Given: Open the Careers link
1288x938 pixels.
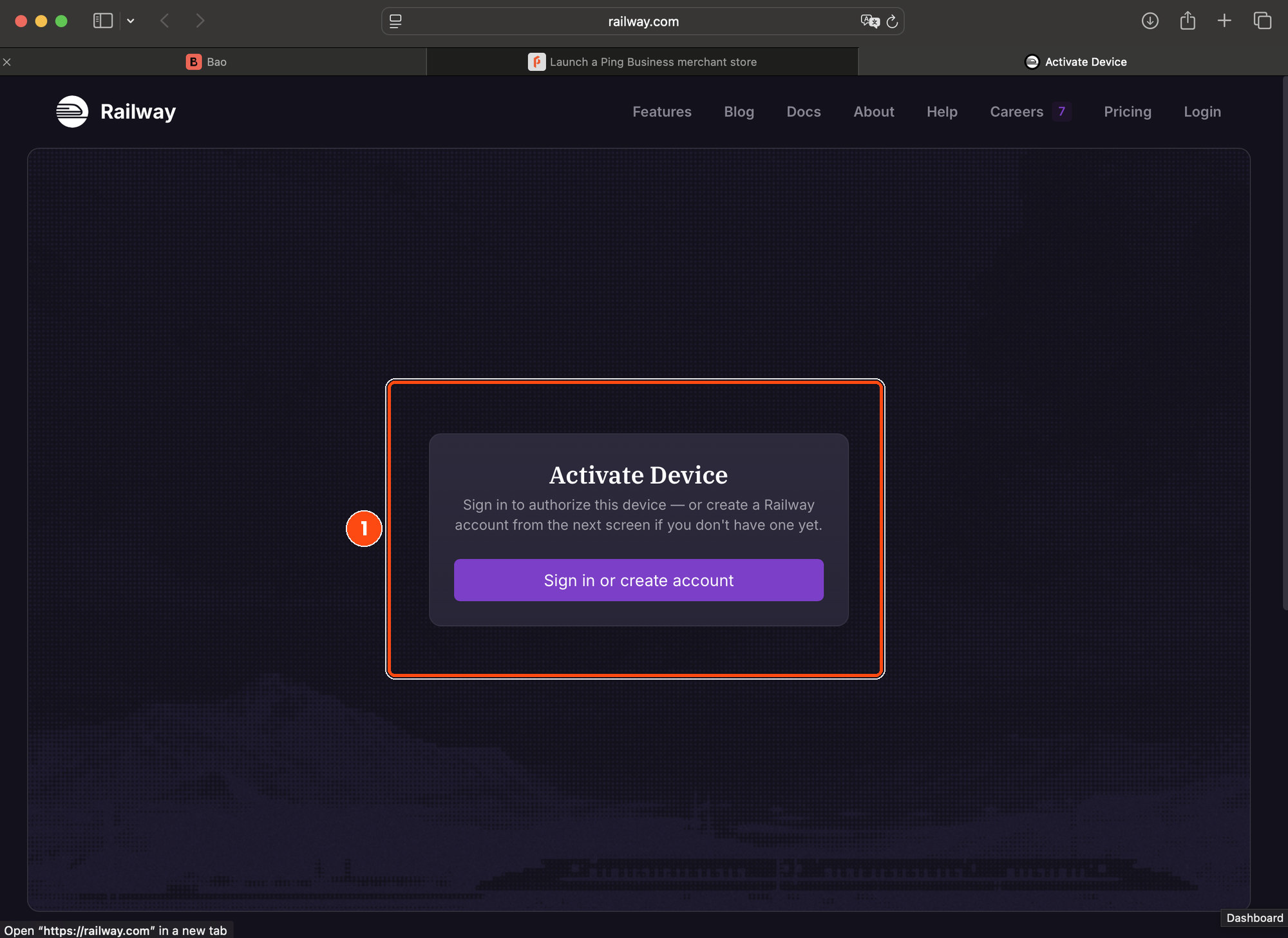Looking at the screenshot, I should (x=1016, y=111).
